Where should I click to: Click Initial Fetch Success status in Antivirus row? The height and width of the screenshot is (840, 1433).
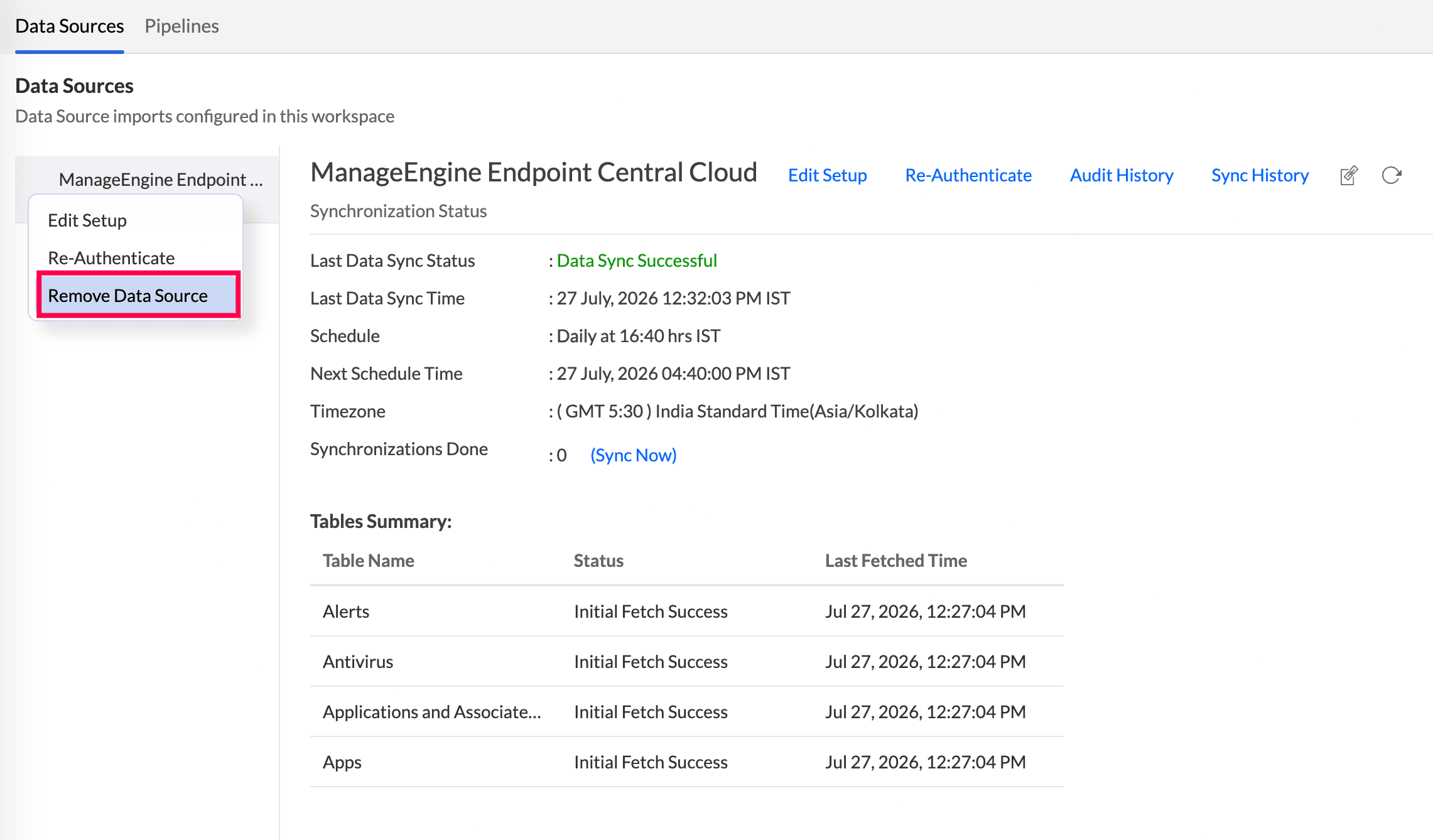pos(651,662)
